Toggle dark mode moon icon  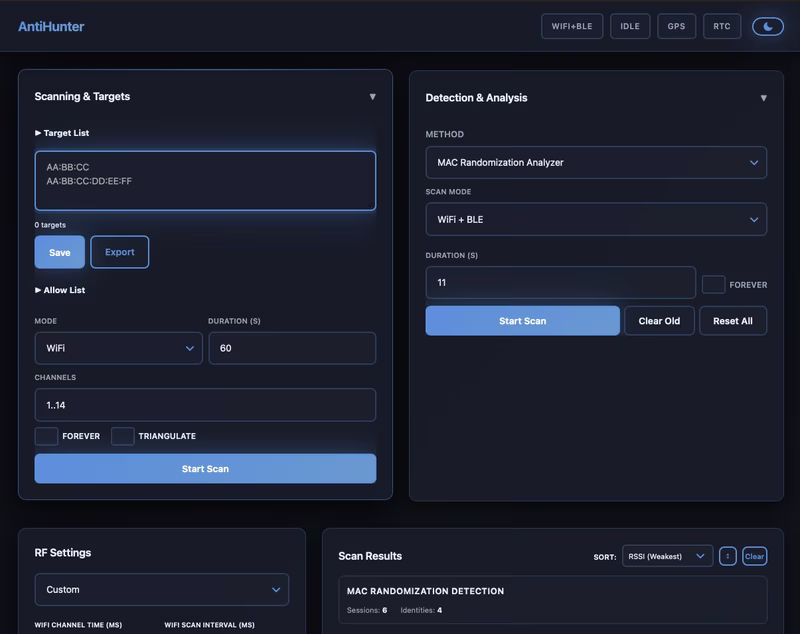pyautogui.click(x=768, y=26)
